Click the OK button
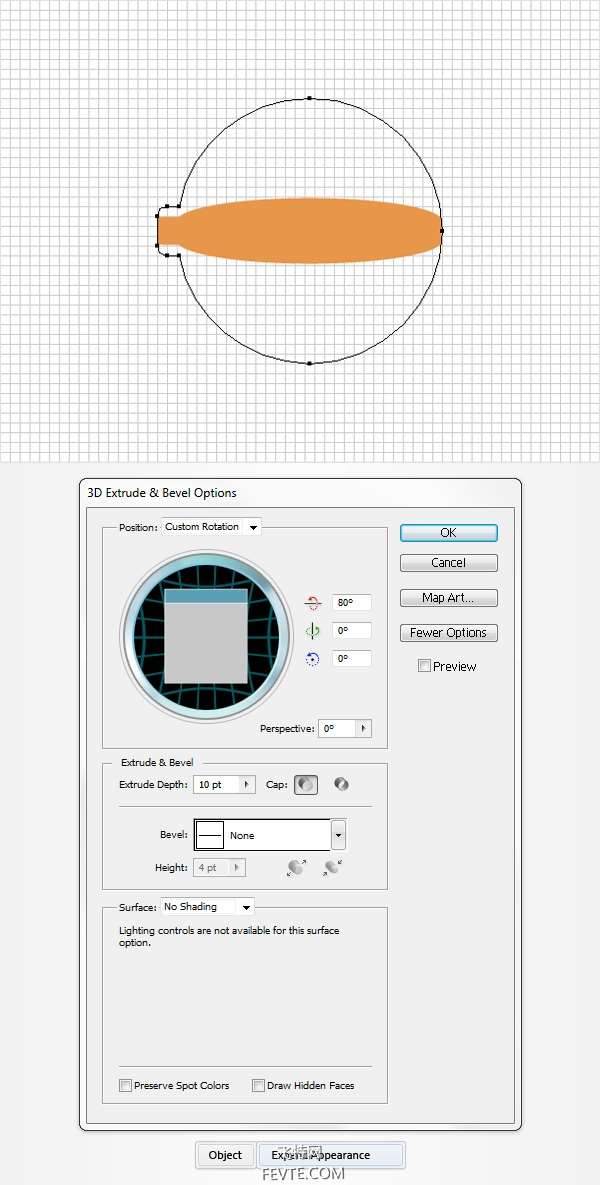600x1185 pixels. pos(448,533)
